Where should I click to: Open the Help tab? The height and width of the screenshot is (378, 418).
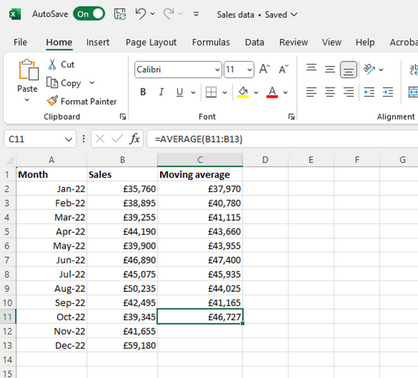coord(365,42)
